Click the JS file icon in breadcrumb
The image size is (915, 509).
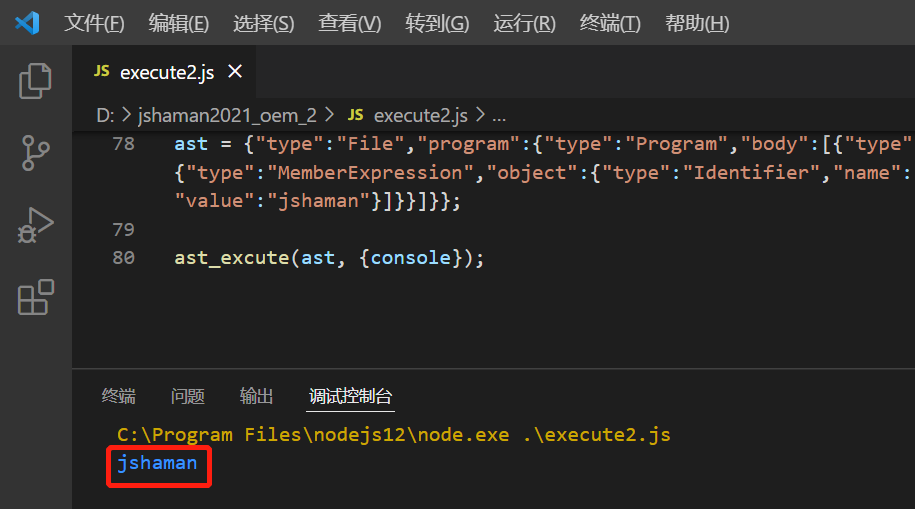[x=355, y=115]
